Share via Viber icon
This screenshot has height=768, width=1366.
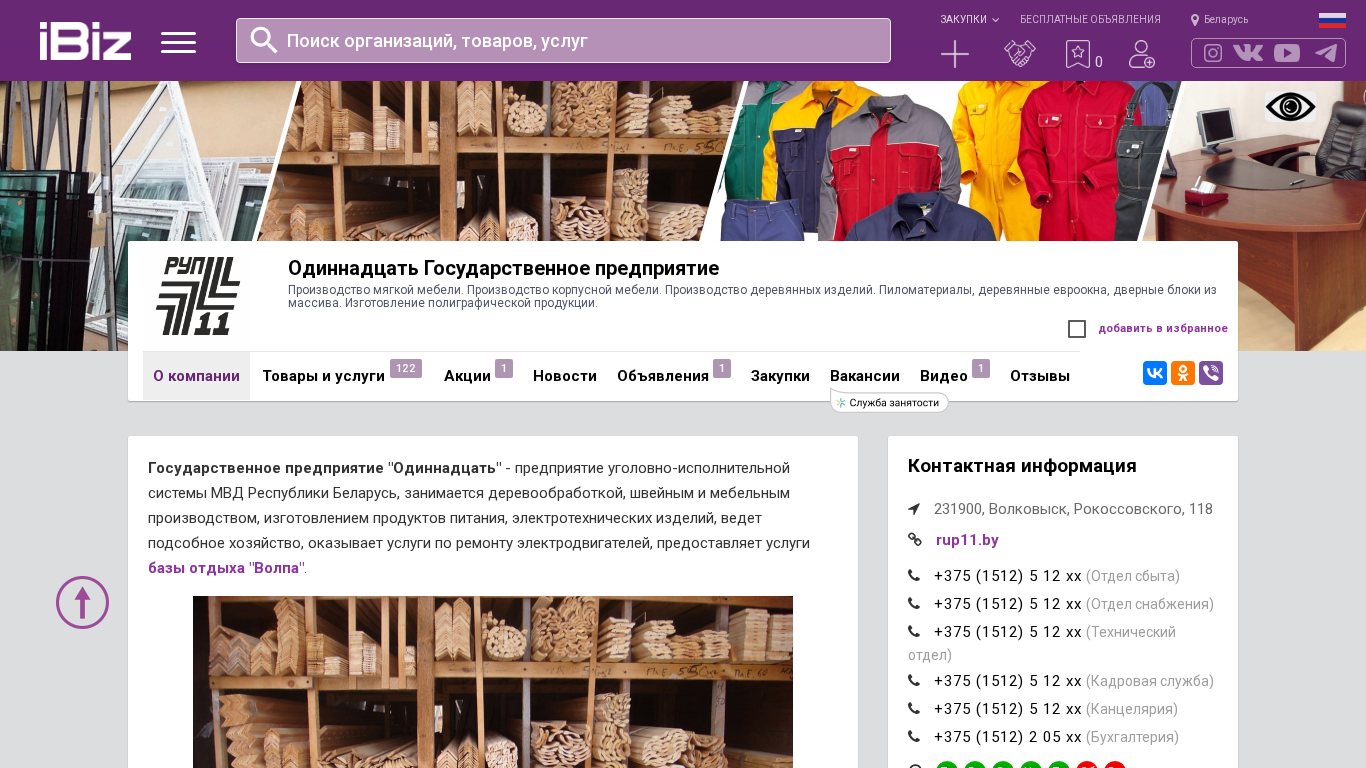pos(1211,373)
